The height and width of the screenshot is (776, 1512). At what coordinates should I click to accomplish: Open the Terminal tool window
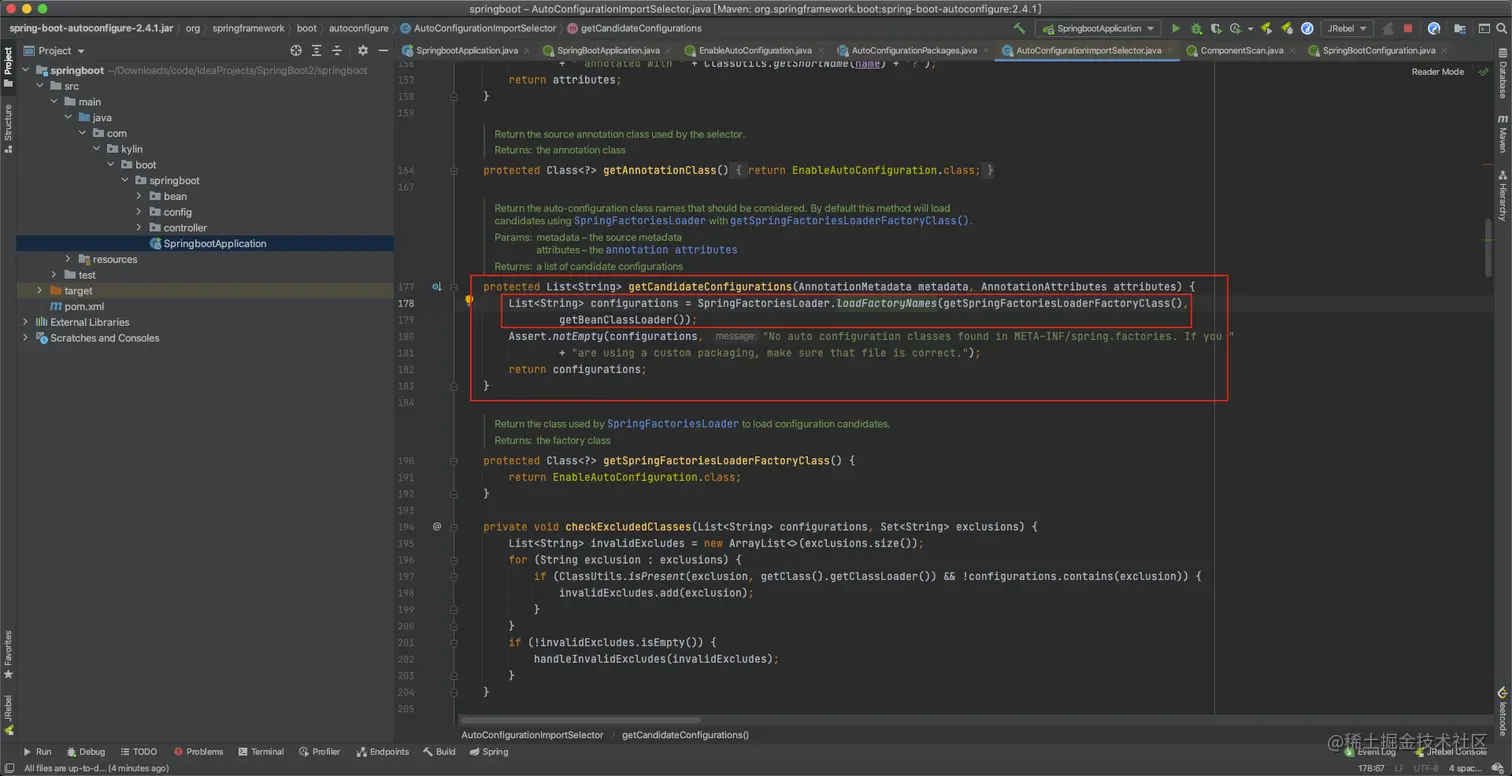click(x=260, y=752)
